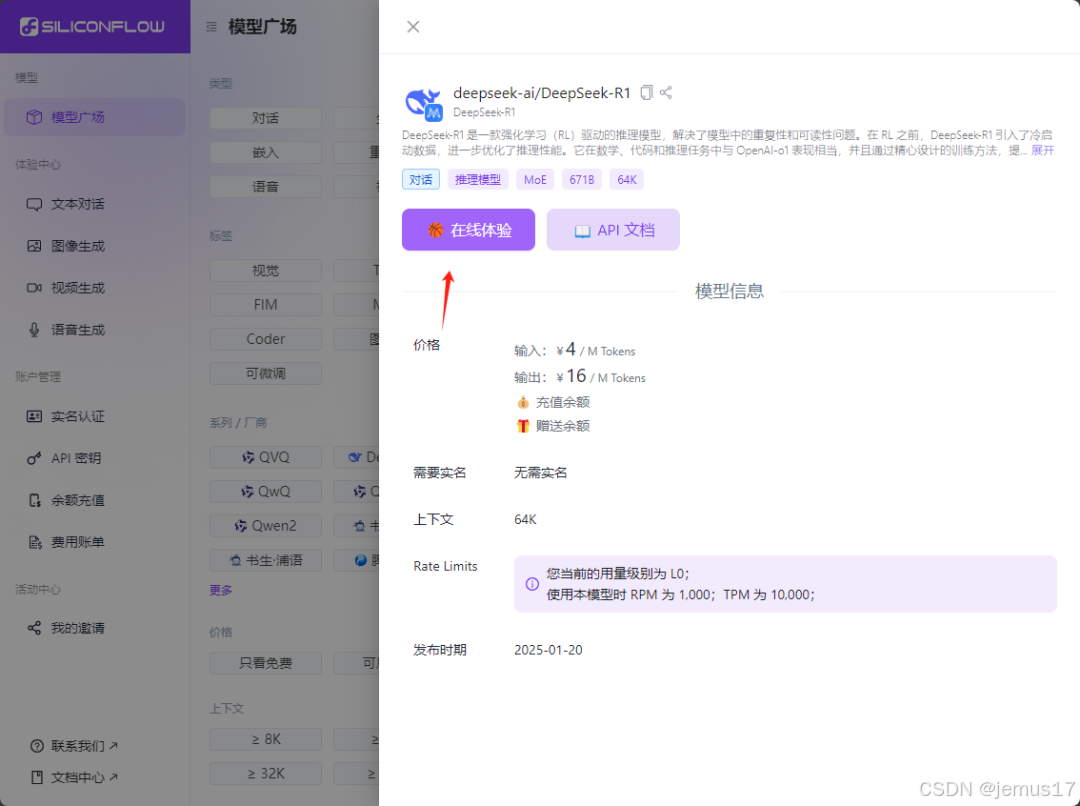Viewport: 1080px width, 806px height.
Task: Filter models by Qwen2 series
Action: point(265,526)
